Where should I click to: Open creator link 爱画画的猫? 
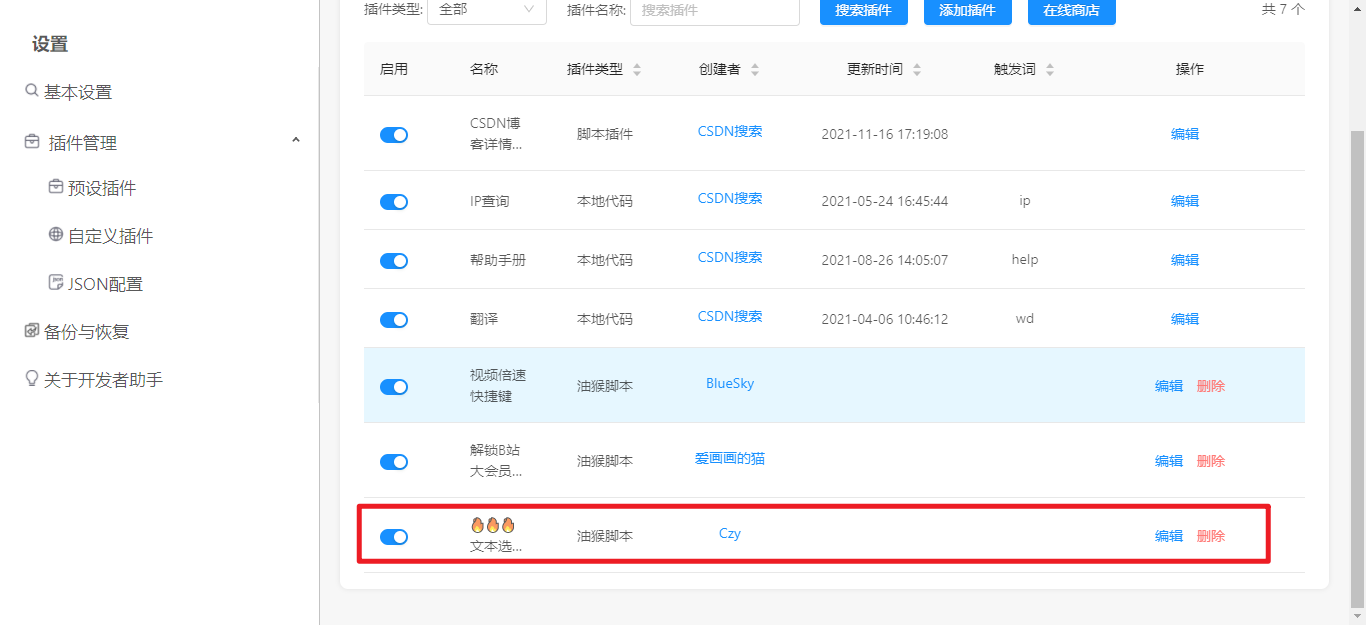(x=730, y=458)
